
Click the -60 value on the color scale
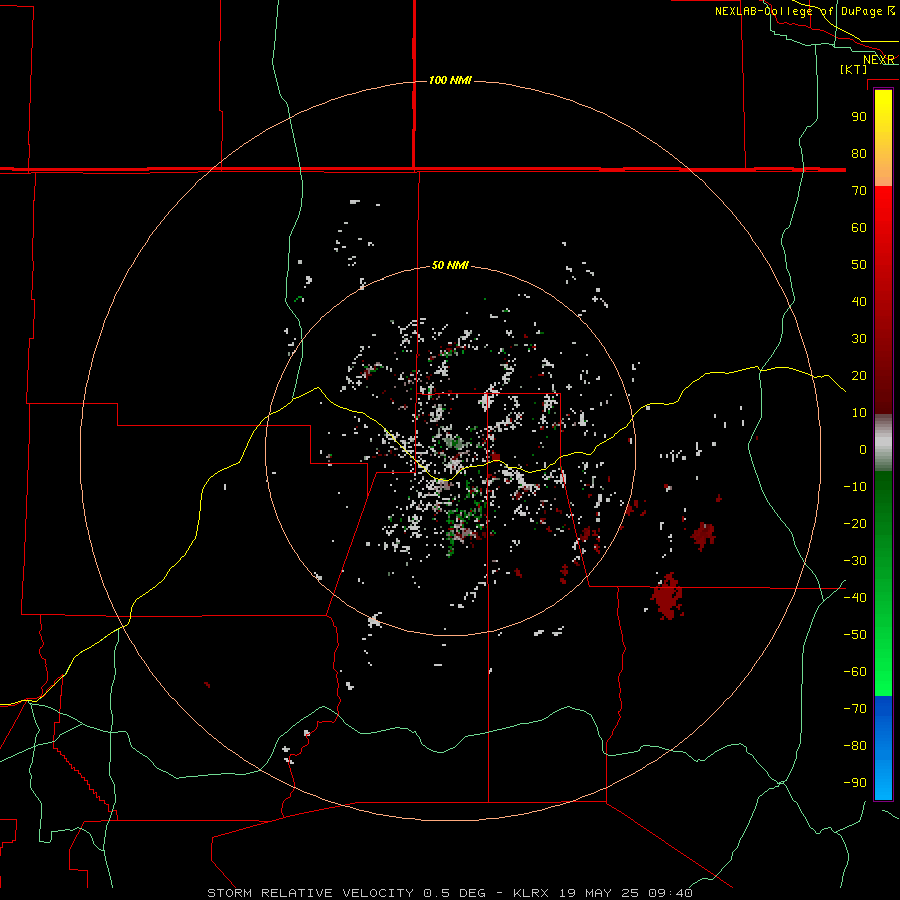[x=855, y=672]
